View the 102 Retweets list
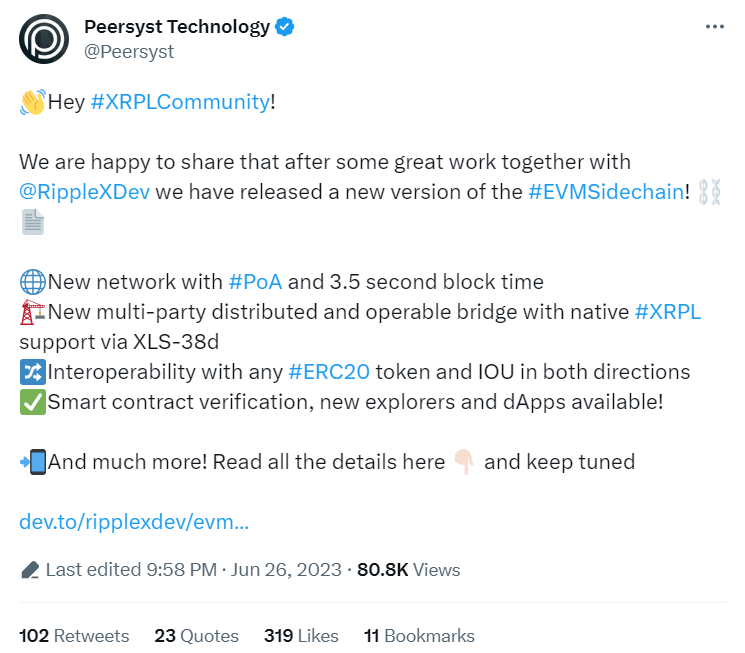745x653 pixels. [x=74, y=636]
